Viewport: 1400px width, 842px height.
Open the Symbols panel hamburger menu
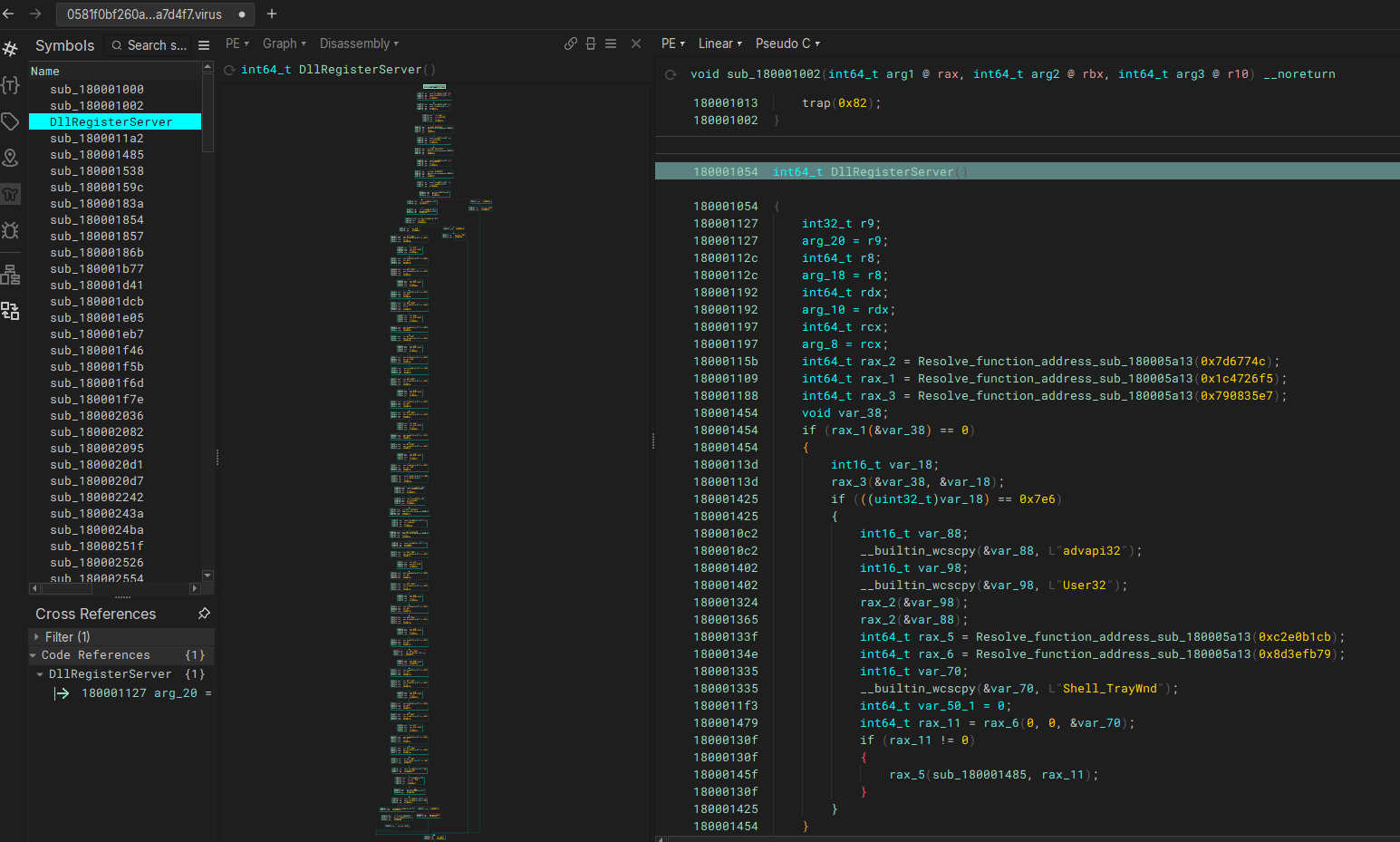coord(204,45)
